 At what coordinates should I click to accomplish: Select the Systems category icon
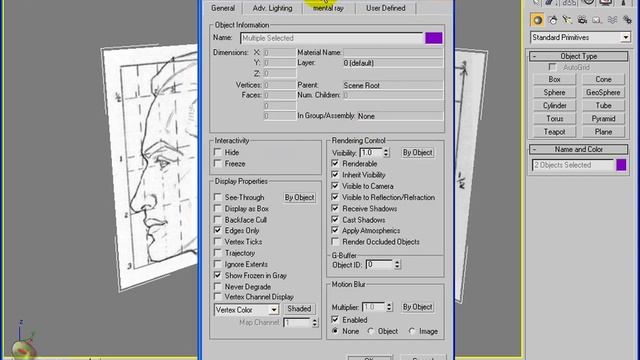(627, 20)
